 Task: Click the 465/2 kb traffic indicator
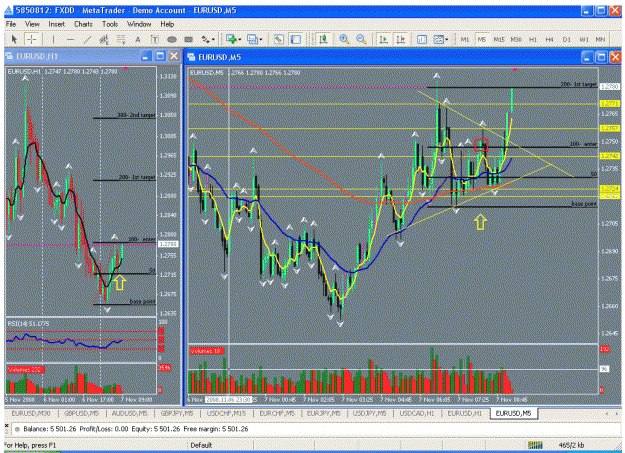tap(572, 445)
